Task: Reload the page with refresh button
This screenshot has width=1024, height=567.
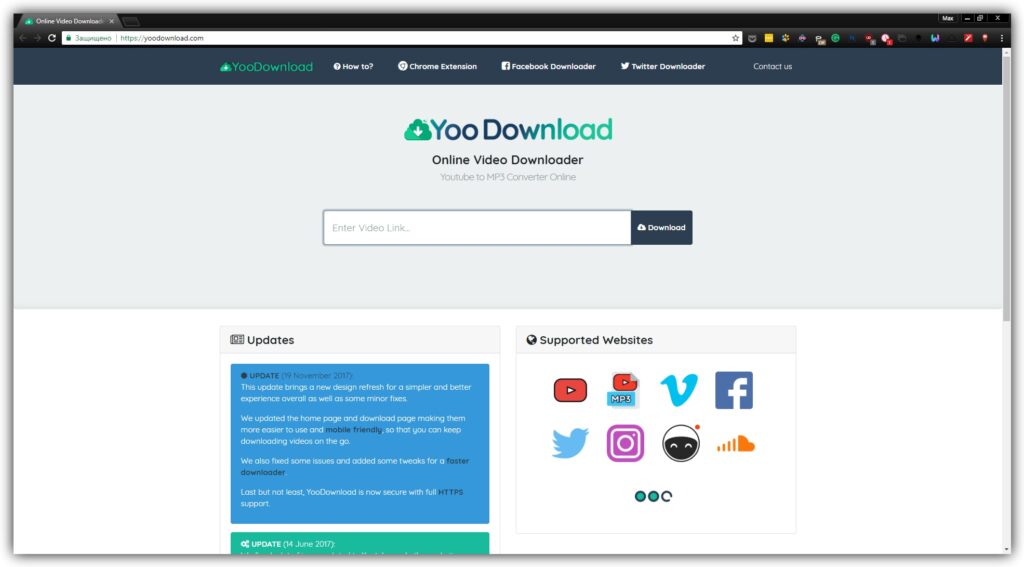Action: [52, 38]
